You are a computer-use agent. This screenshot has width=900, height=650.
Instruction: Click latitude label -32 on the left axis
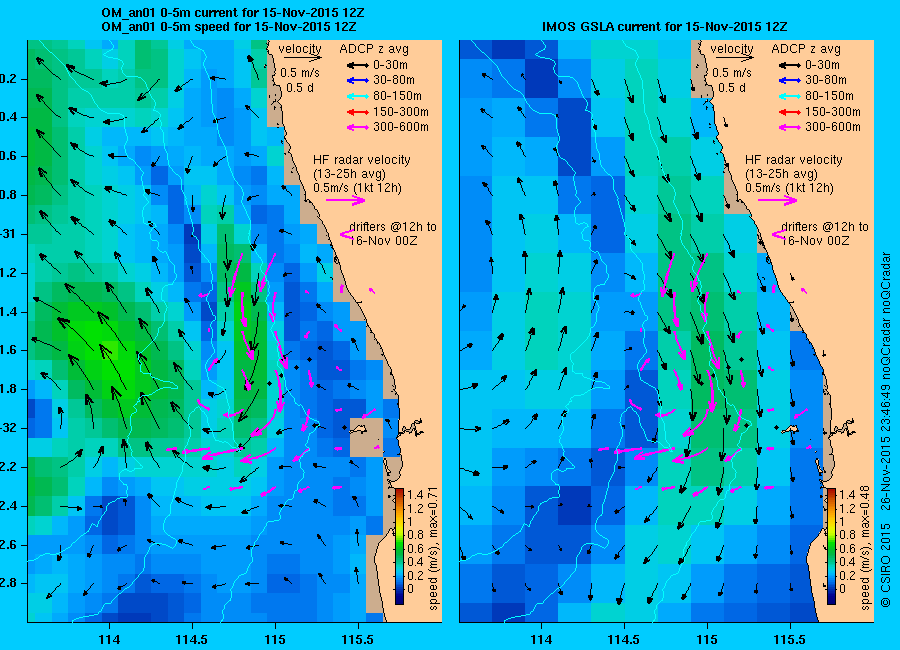pyautogui.click(x=8, y=428)
